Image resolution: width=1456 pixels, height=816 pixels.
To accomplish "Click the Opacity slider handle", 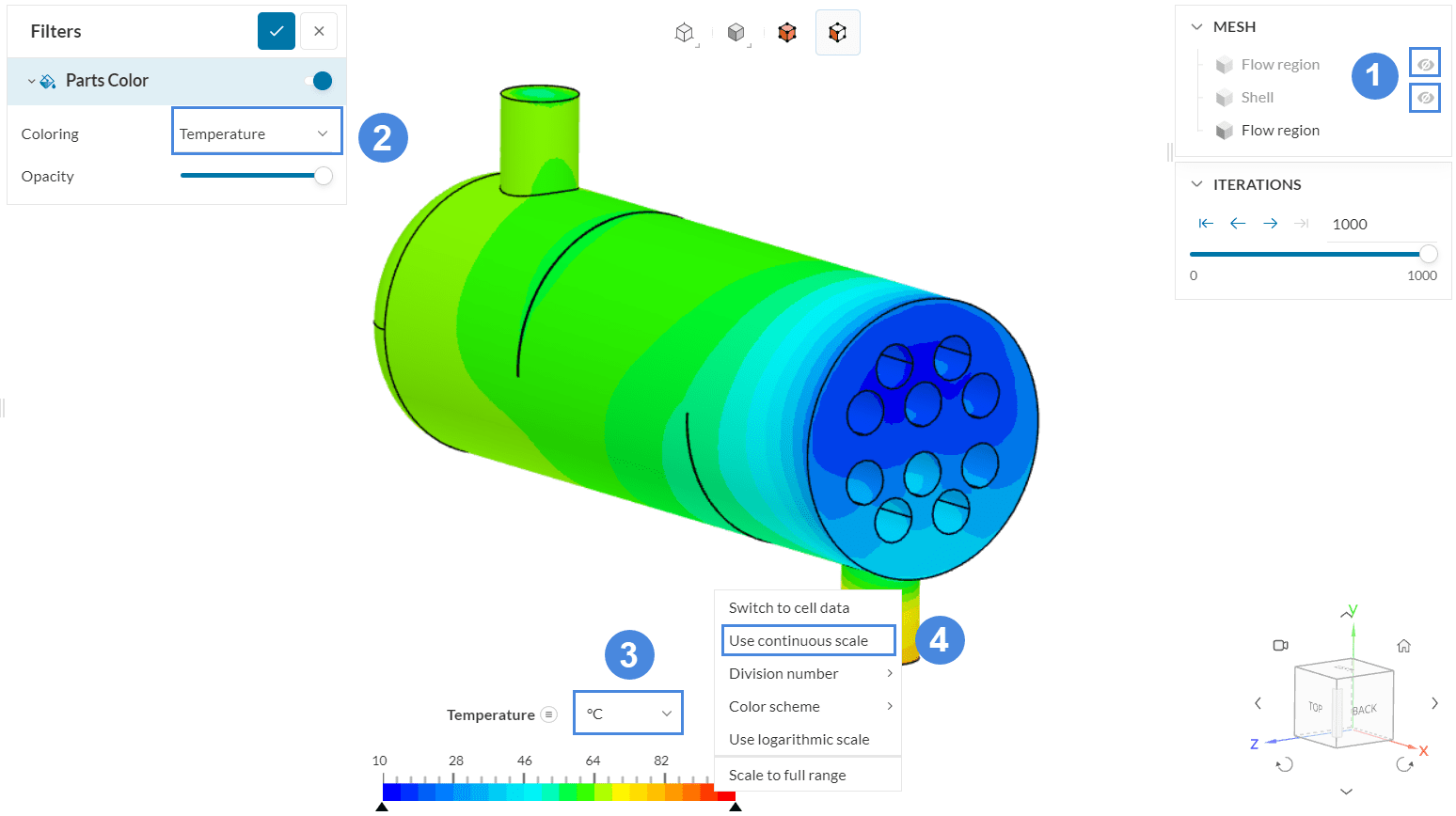I will pyautogui.click(x=324, y=176).
